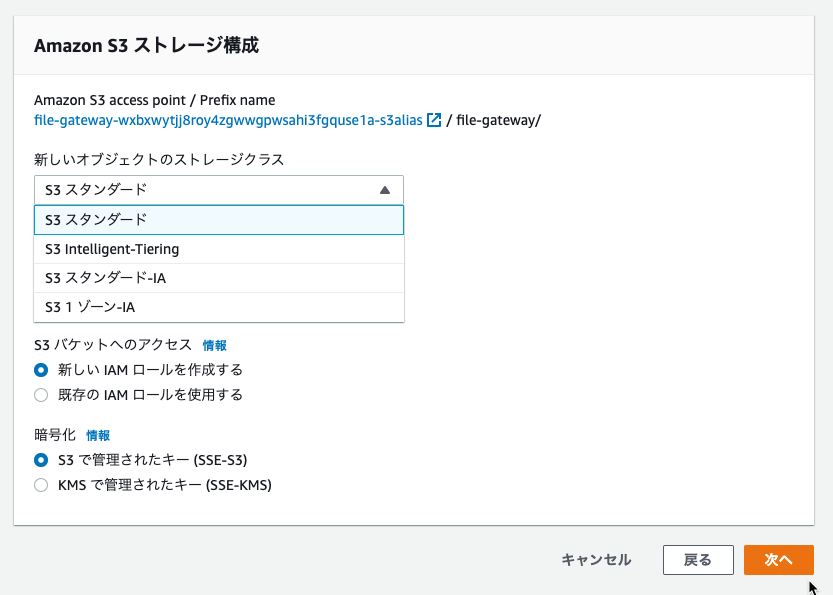Screen dimensions: 833x595
Task: Open 情報 link next to 暗号化
Action: (98, 436)
